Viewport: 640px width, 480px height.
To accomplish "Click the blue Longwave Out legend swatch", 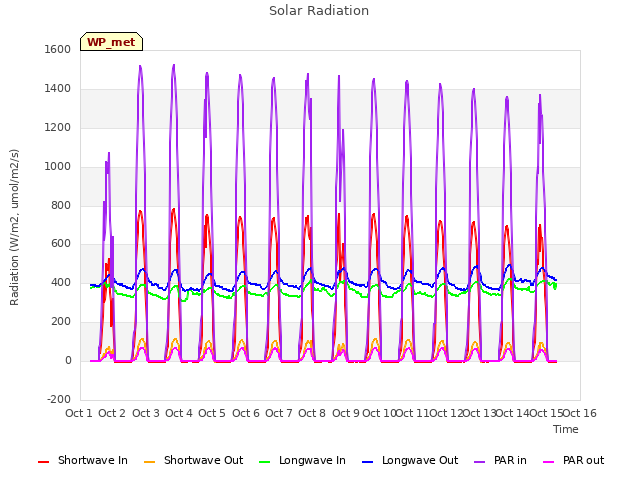I will (x=367, y=462).
